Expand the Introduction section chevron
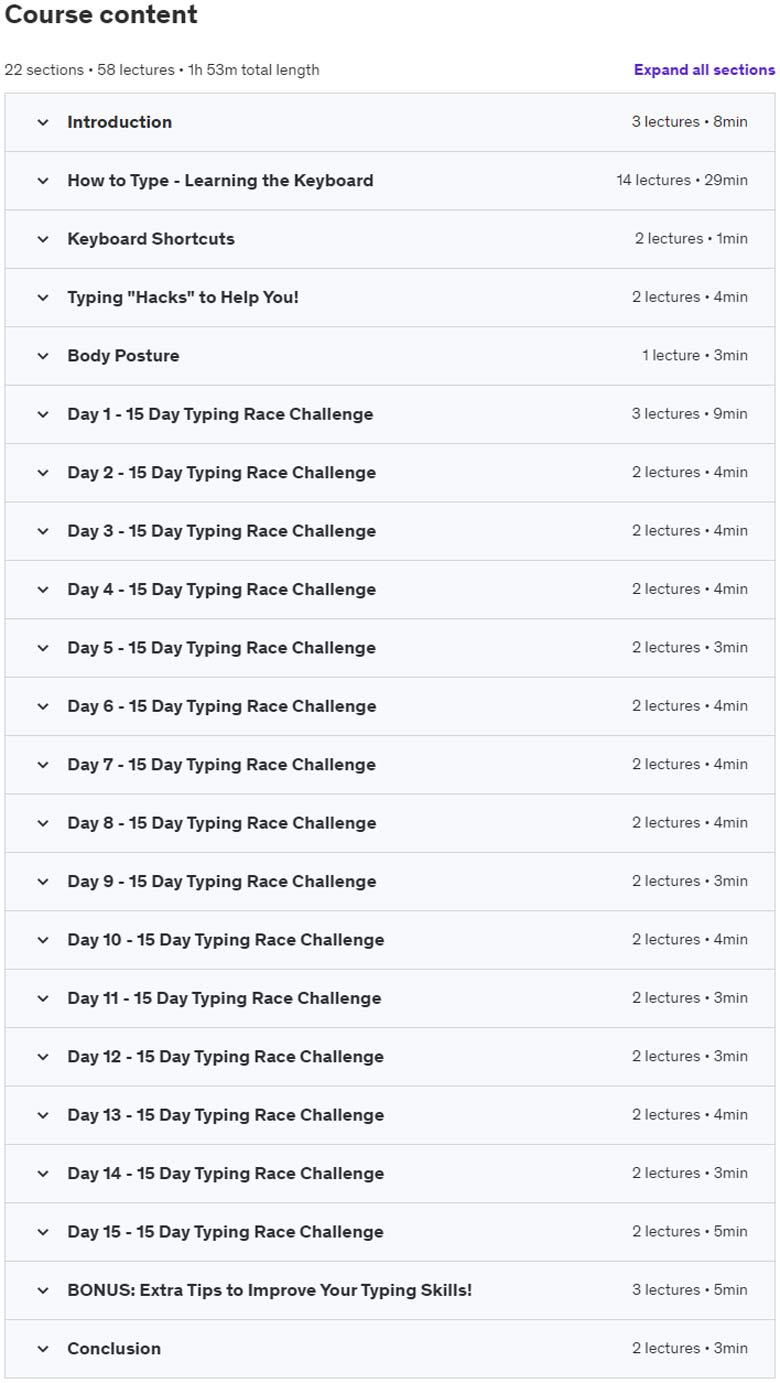This screenshot has height=1383, width=780. point(43,122)
